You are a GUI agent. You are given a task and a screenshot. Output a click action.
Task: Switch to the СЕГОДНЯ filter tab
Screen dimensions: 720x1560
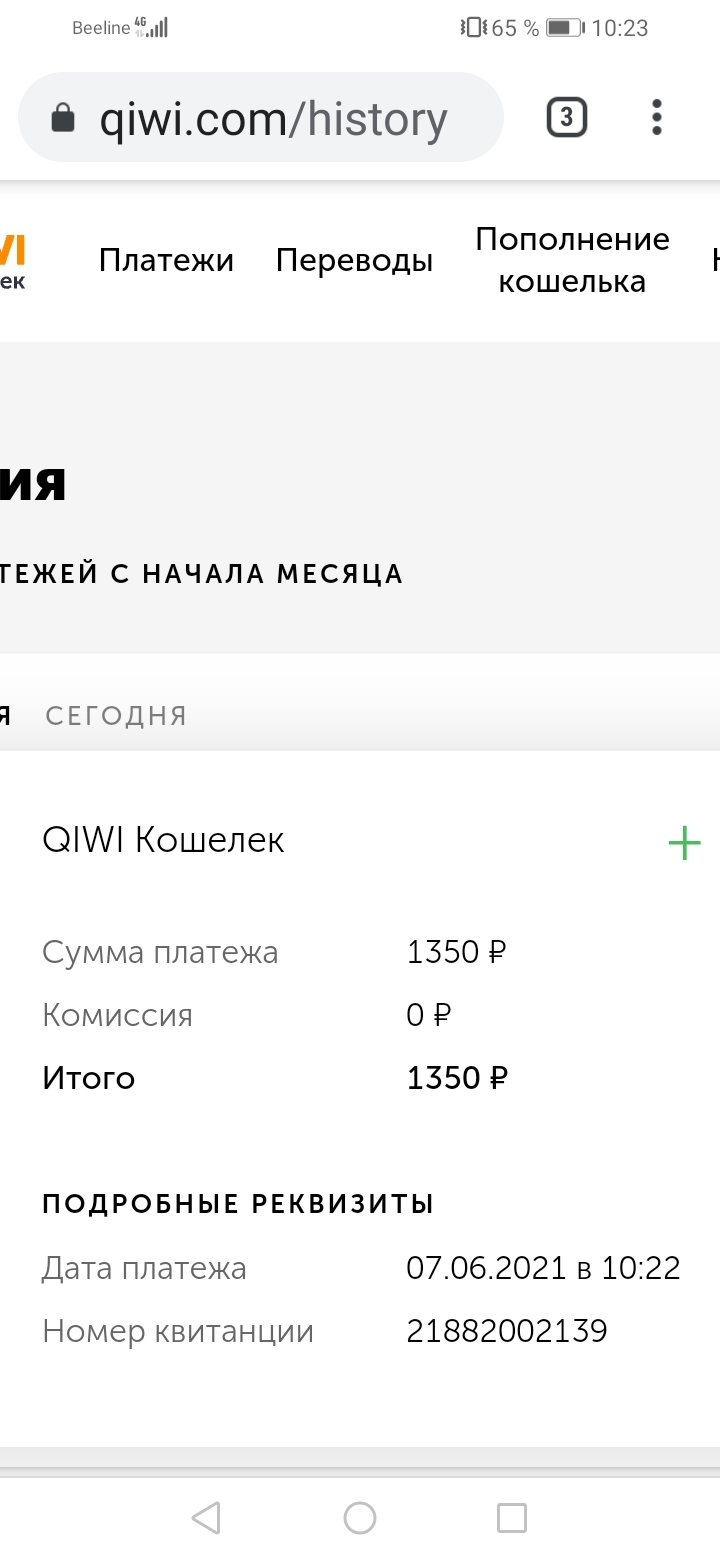(116, 716)
